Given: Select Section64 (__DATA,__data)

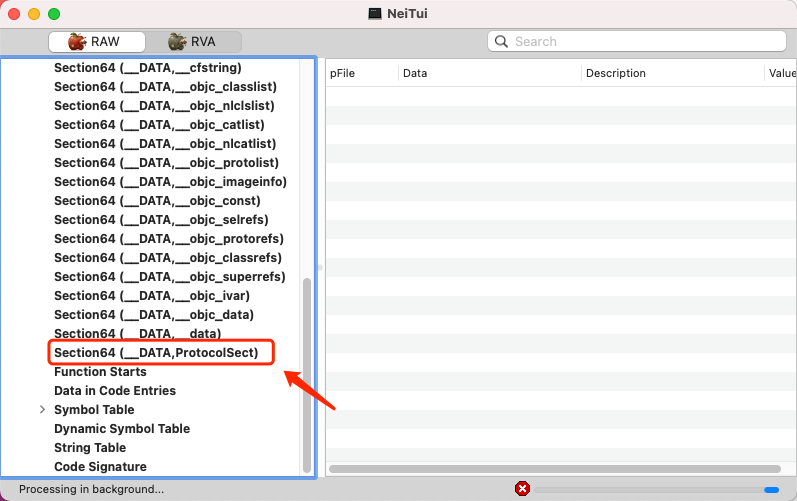Looking at the screenshot, I should (138, 333).
